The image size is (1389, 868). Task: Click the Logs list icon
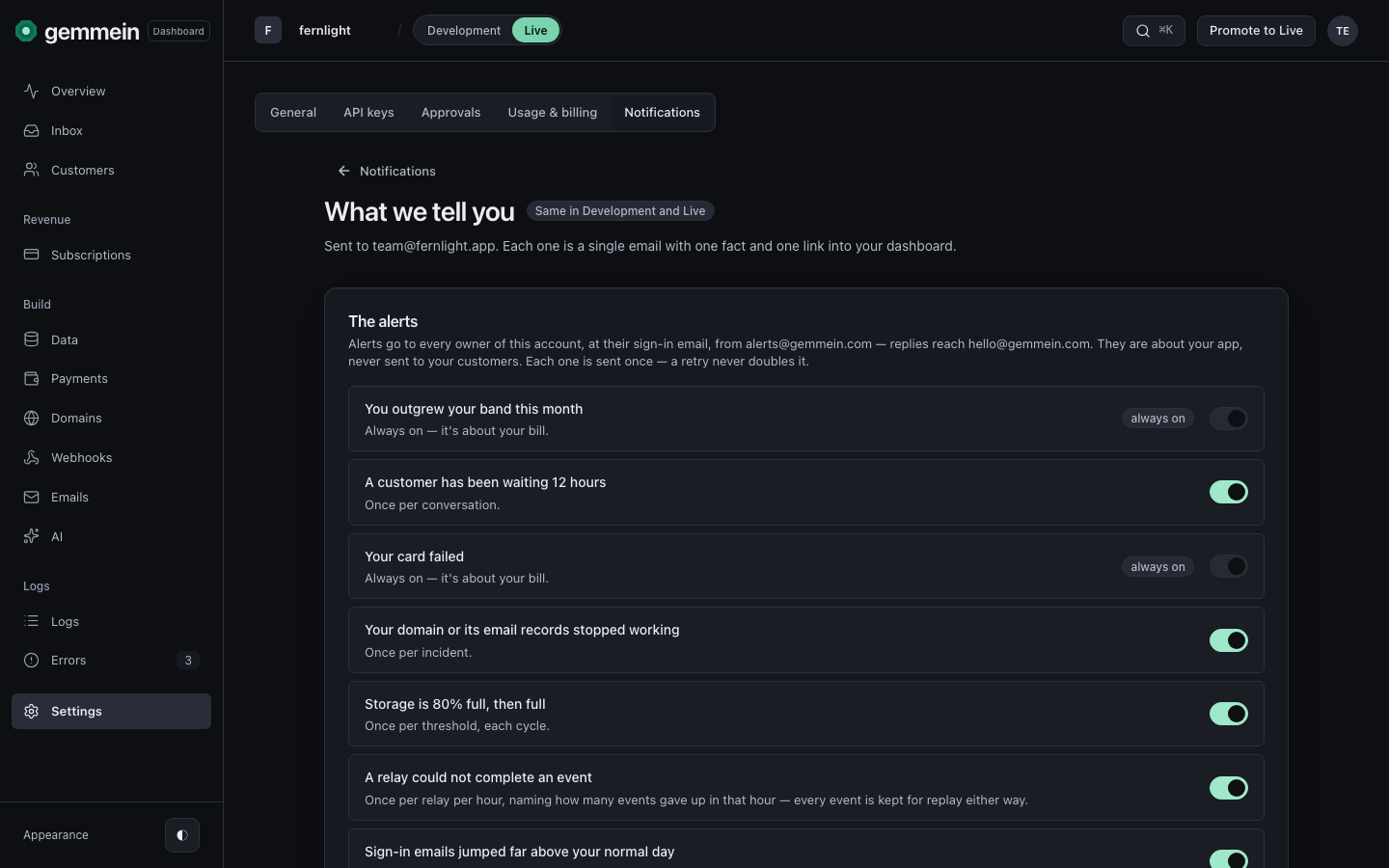point(32,621)
